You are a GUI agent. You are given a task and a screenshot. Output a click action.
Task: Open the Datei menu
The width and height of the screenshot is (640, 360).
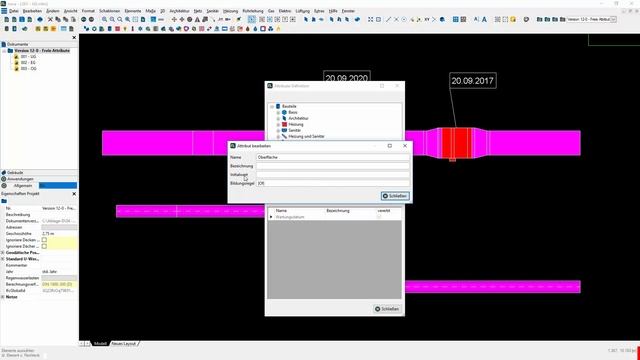(13, 11)
